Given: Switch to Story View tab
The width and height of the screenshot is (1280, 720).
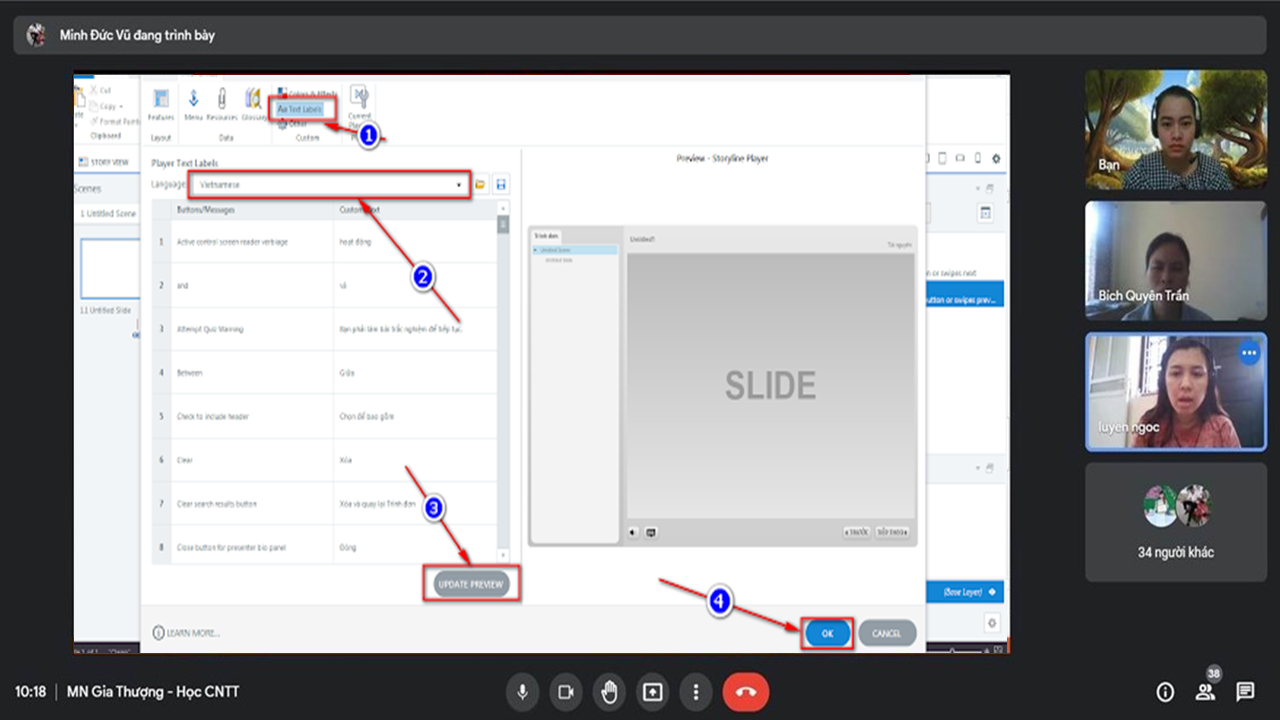Looking at the screenshot, I should (x=105, y=162).
